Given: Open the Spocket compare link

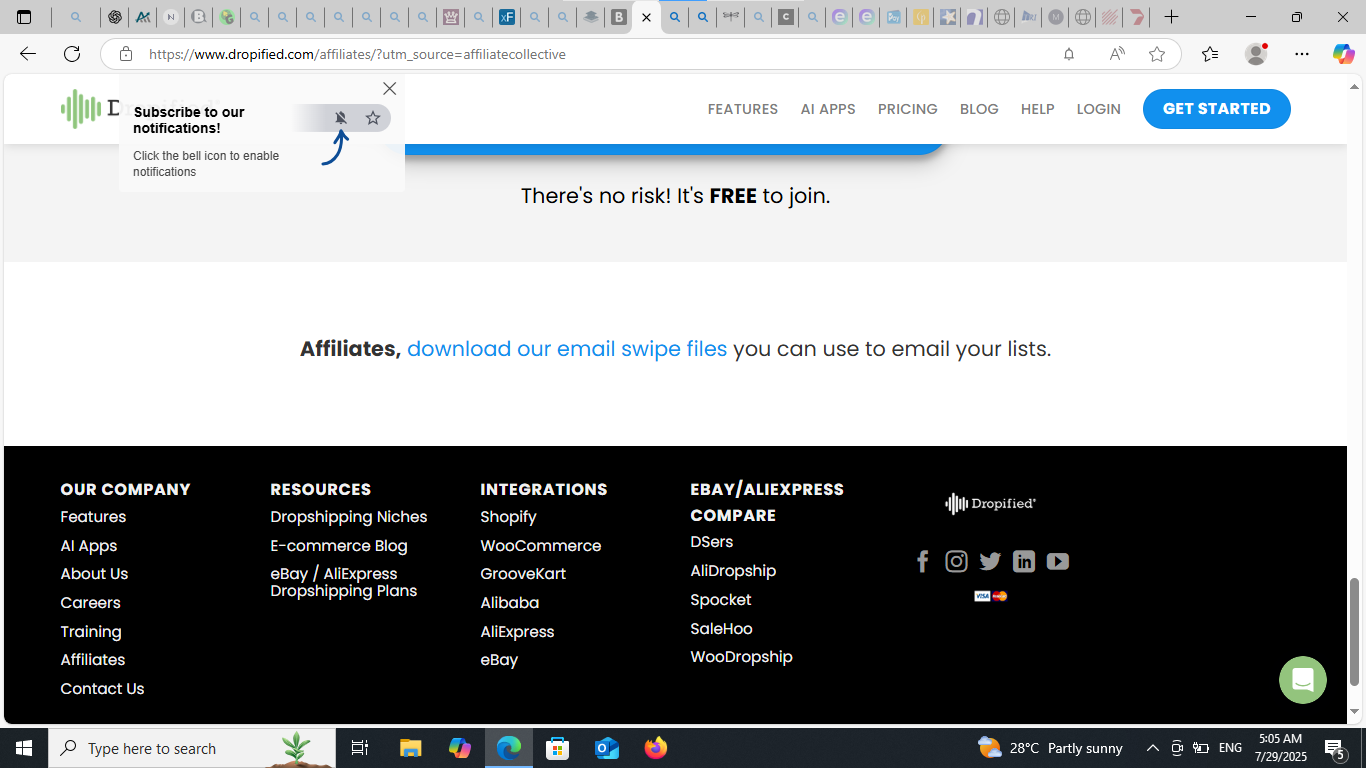Looking at the screenshot, I should 721,600.
